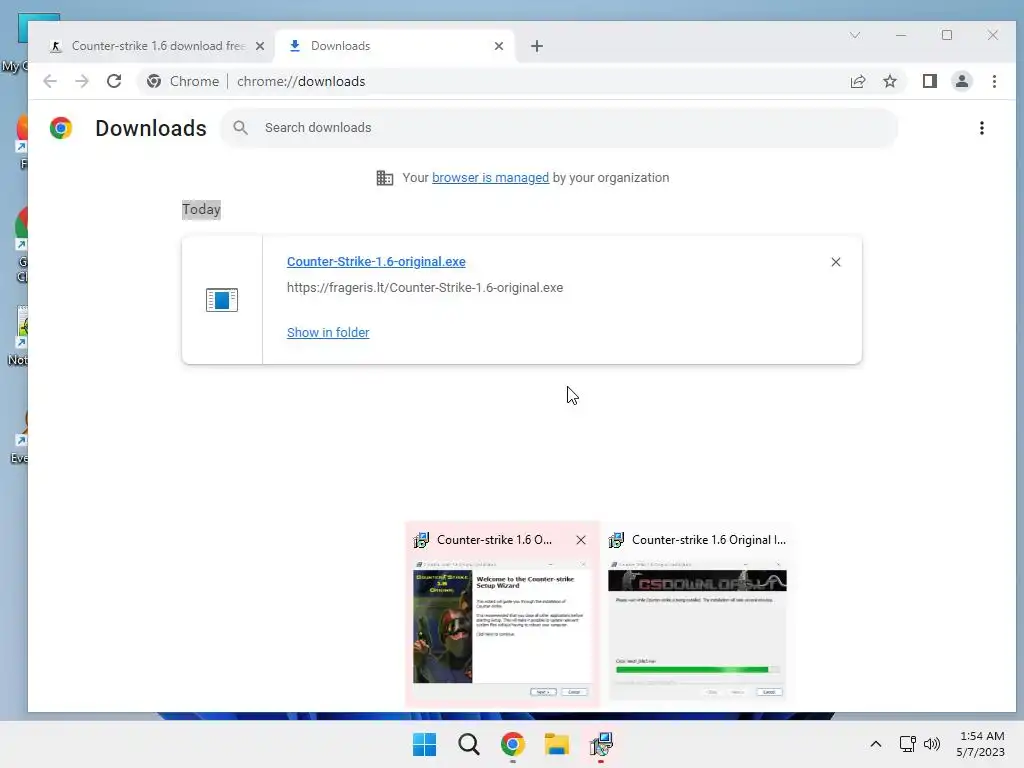
Task: Close the Counter-strike 1.6 download tab
Action: tap(260, 46)
